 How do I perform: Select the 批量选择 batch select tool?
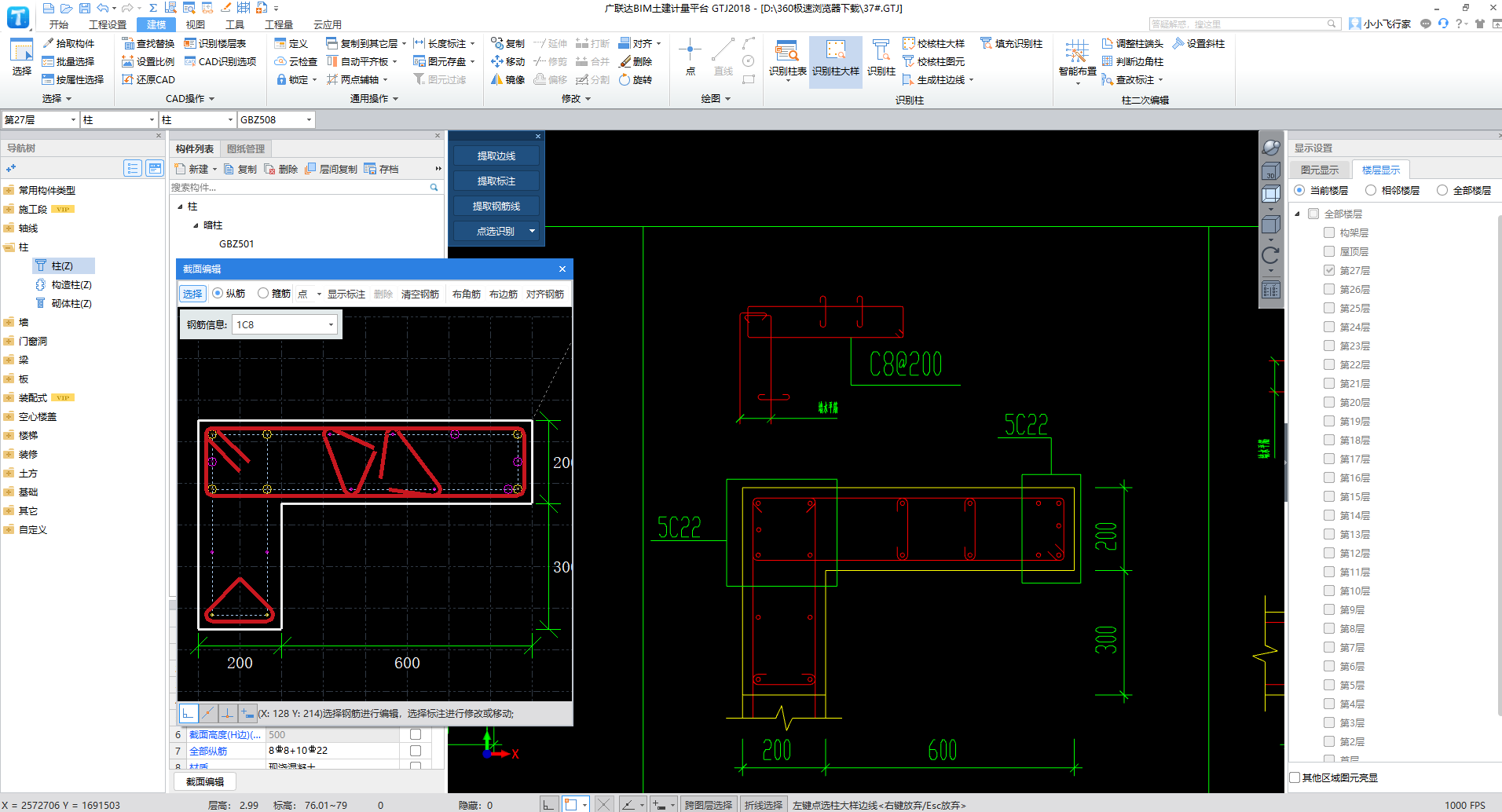click(x=68, y=61)
